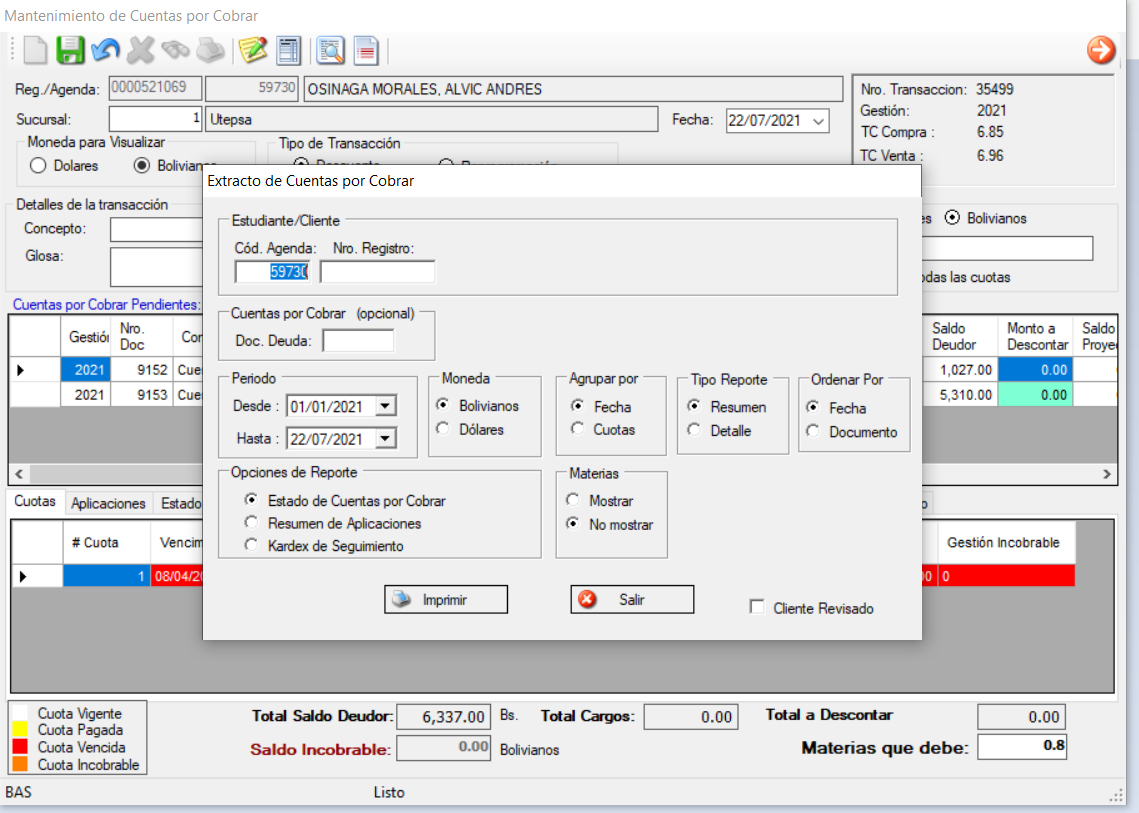Click the orange arrow exit icon

(x=1101, y=50)
